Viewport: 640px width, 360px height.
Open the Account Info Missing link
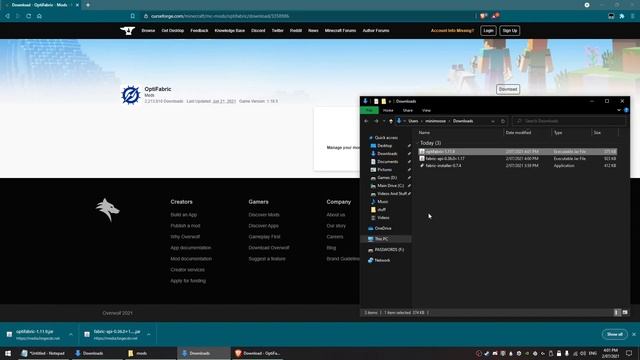[452, 31]
